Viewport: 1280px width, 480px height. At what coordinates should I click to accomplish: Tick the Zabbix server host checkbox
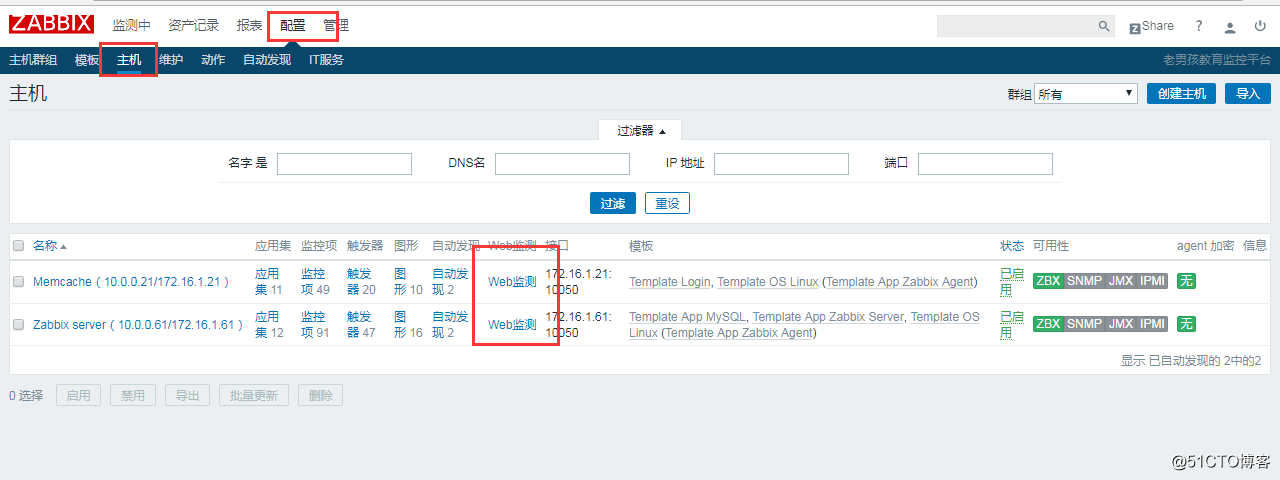click(18, 325)
